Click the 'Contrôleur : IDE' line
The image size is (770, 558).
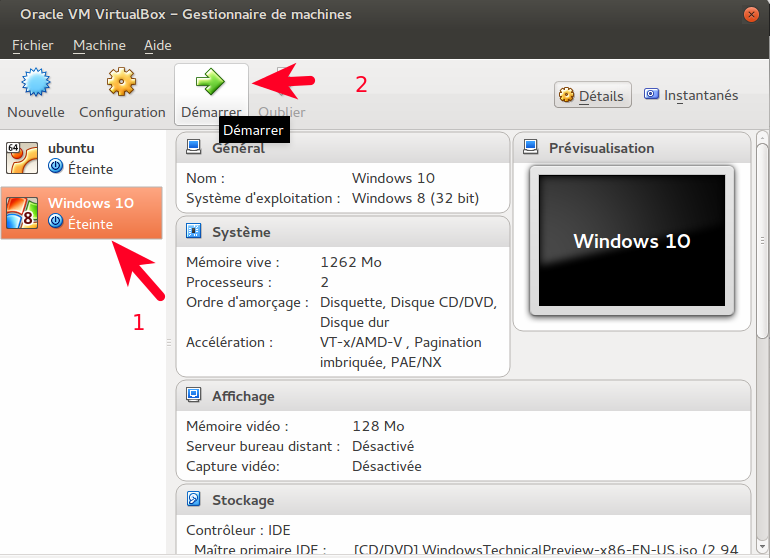point(238,530)
